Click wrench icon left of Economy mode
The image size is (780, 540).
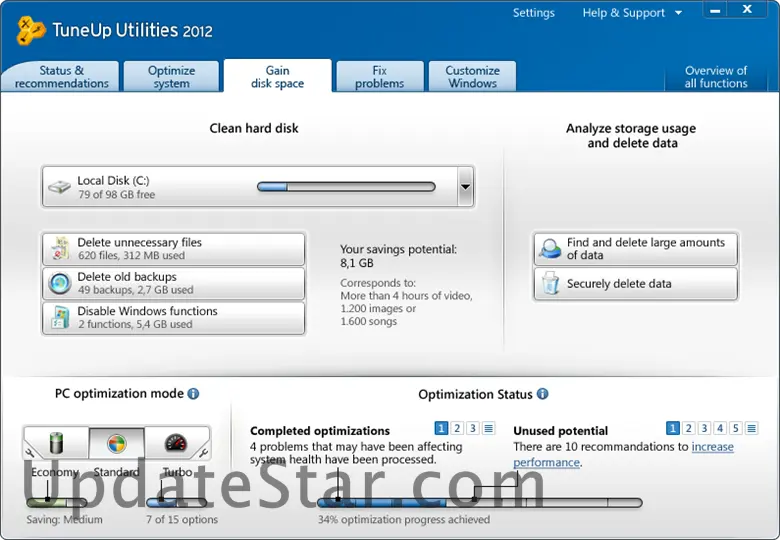coord(29,453)
